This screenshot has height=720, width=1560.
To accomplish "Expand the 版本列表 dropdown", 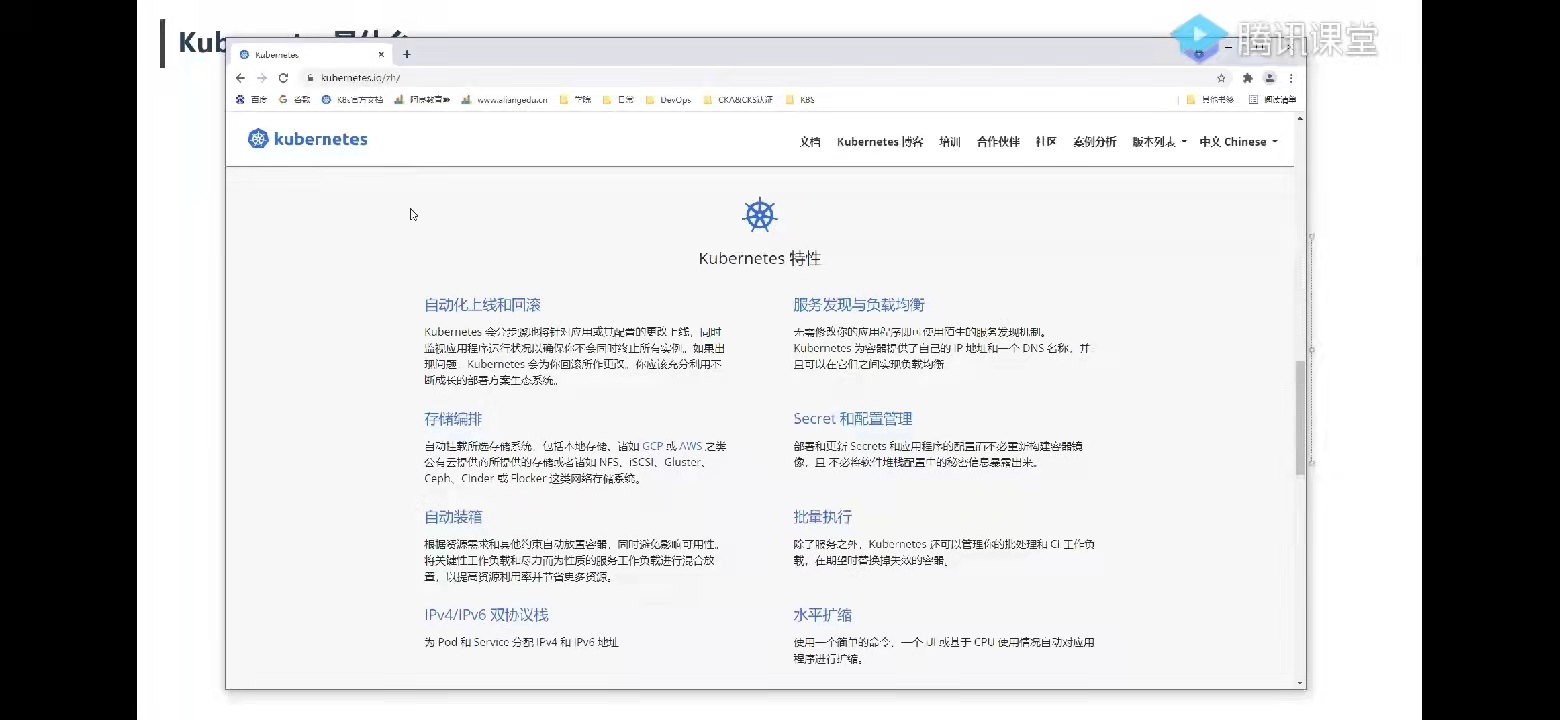I will [x=1159, y=142].
